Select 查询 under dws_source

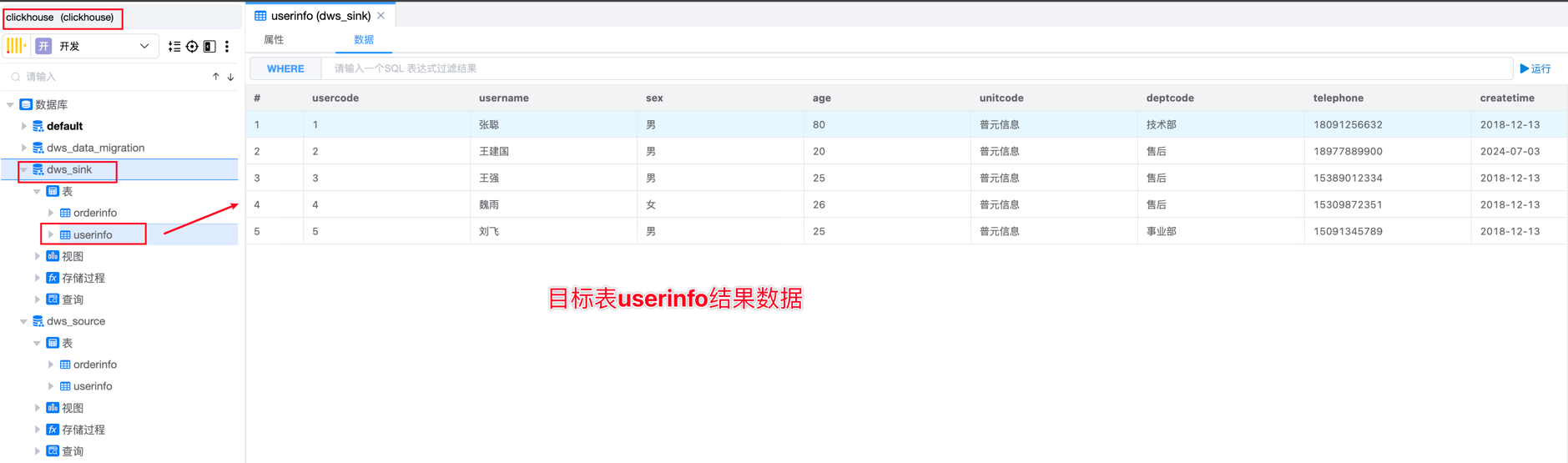(x=73, y=452)
